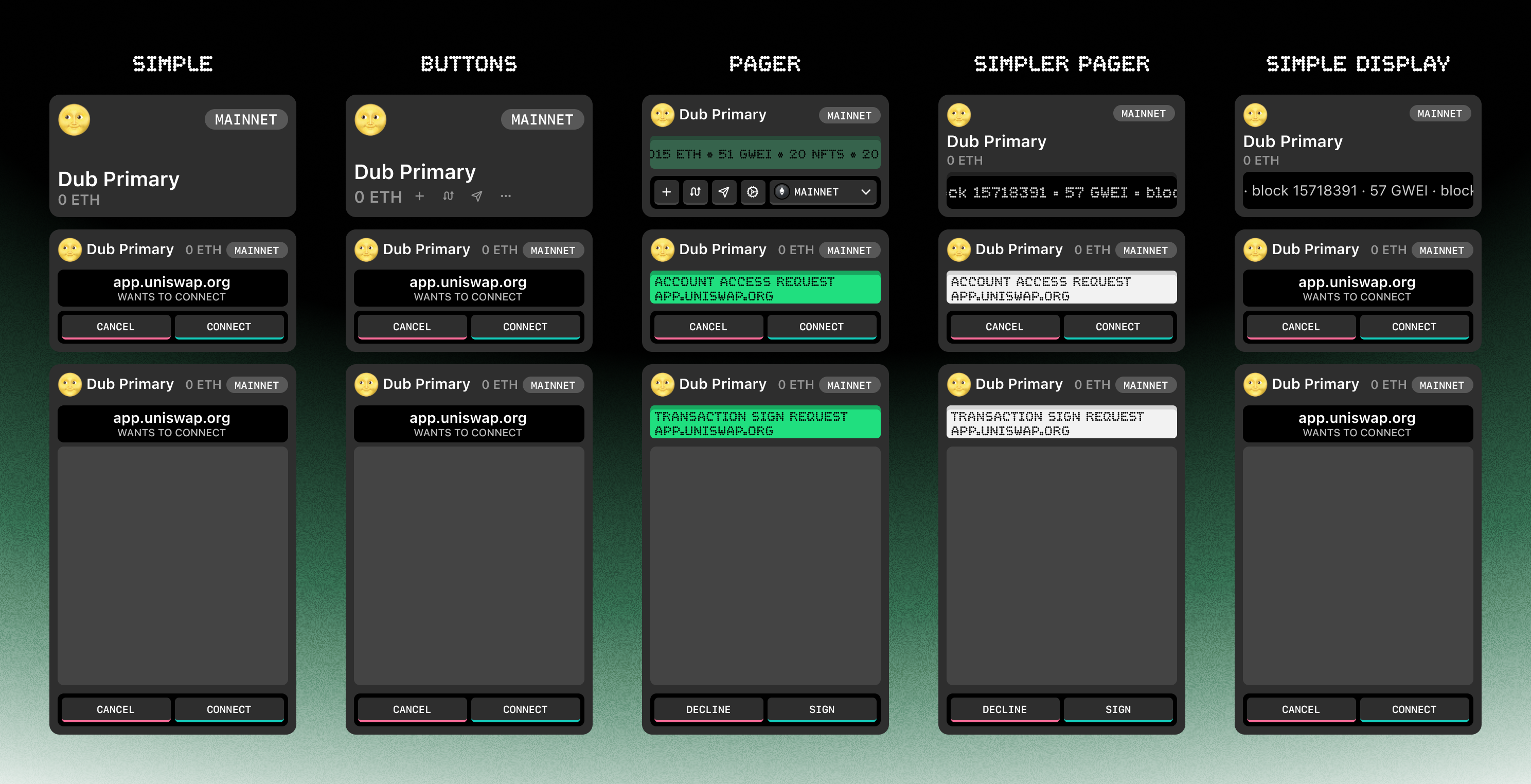Click the large MAINNET badge in the Simple column's top card
This screenshot has width=1531, height=784.
click(245, 119)
